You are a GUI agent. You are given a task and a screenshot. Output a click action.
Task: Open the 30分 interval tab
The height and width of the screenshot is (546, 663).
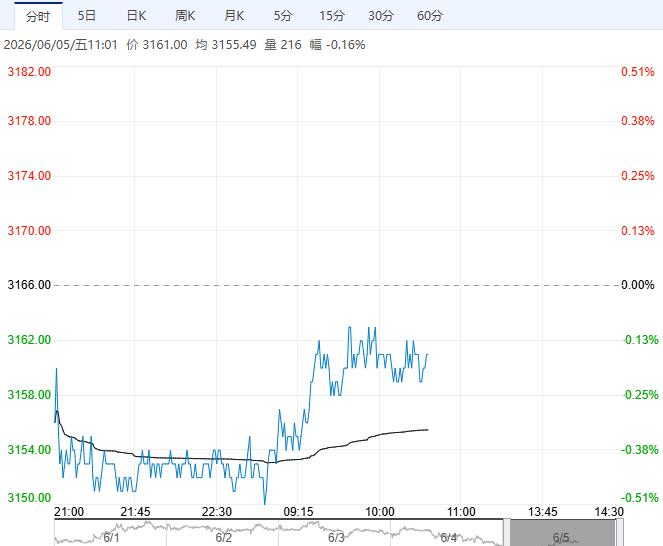pos(381,16)
